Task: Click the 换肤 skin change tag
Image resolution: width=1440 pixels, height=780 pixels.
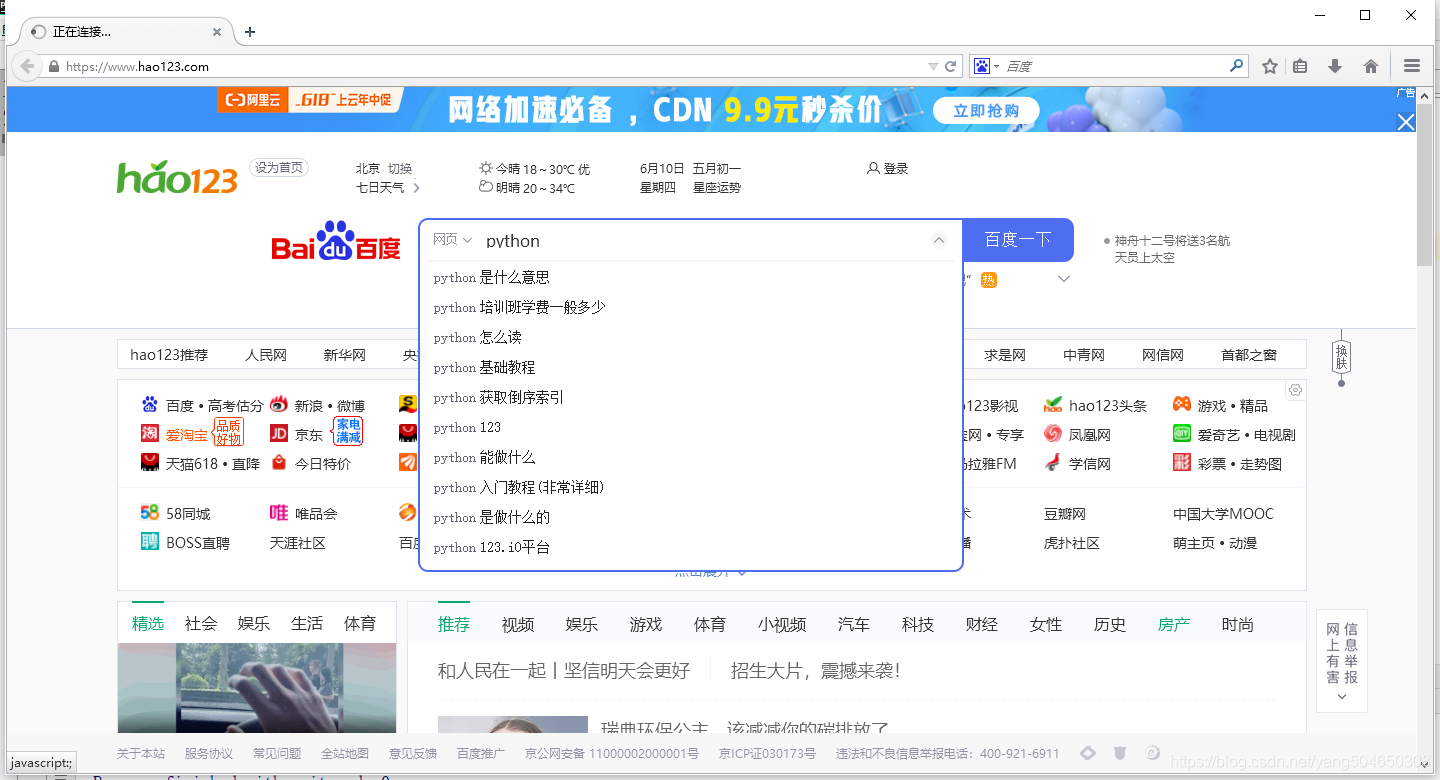Action: click(1341, 355)
